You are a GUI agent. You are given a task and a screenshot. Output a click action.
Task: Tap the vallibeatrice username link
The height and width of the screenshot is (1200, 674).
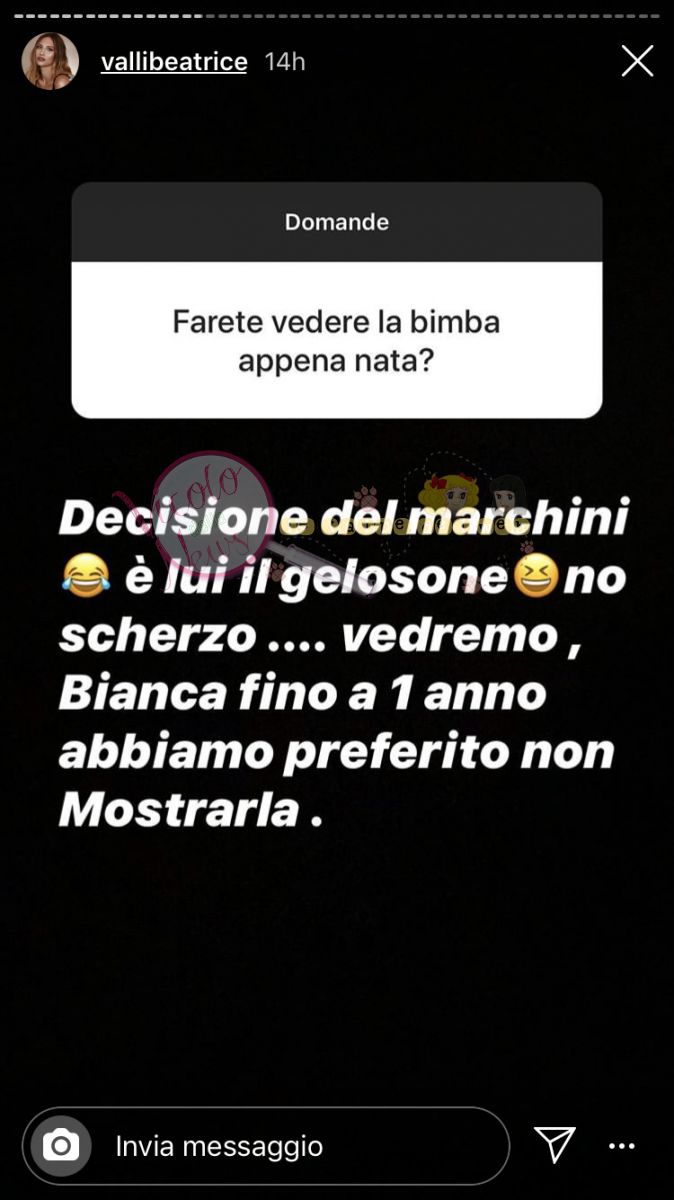click(x=174, y=61)
